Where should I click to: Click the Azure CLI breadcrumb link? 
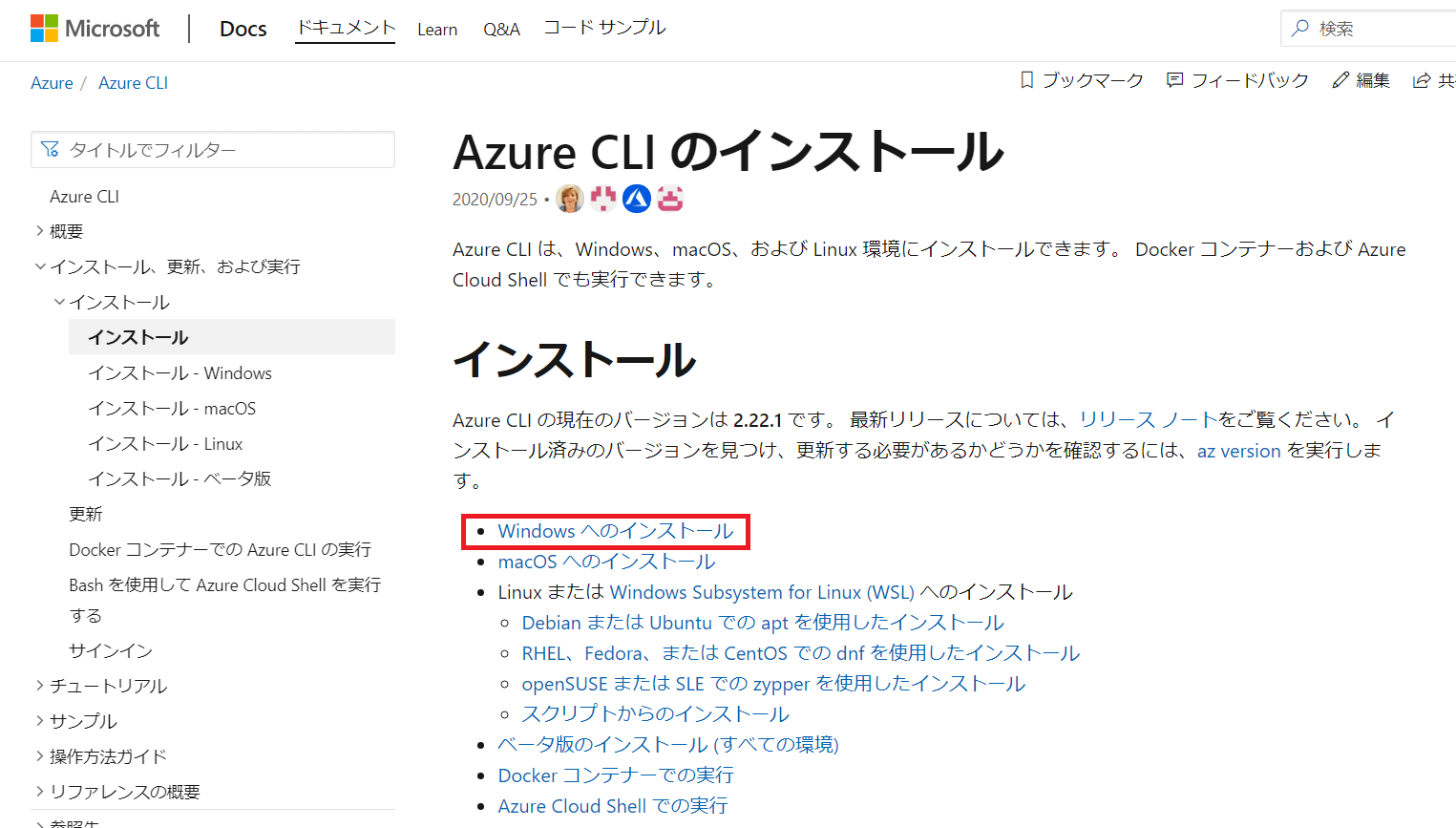[133, 83]
